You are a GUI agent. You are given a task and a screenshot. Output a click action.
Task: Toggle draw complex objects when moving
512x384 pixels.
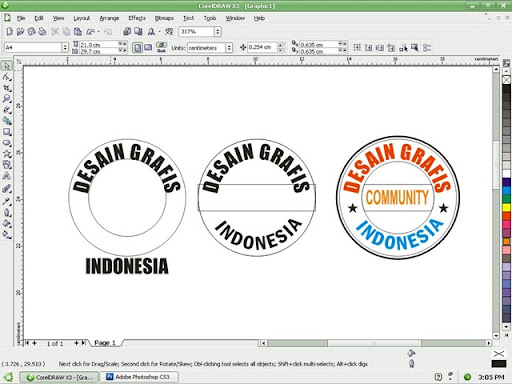point(403,48)
